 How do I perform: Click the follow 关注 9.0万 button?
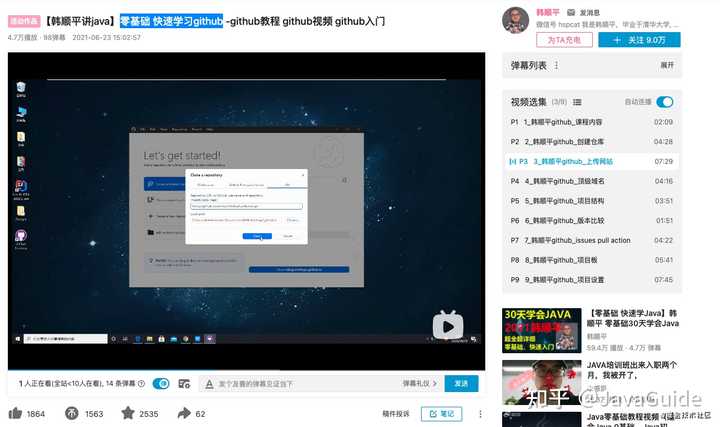coord(639,40)
